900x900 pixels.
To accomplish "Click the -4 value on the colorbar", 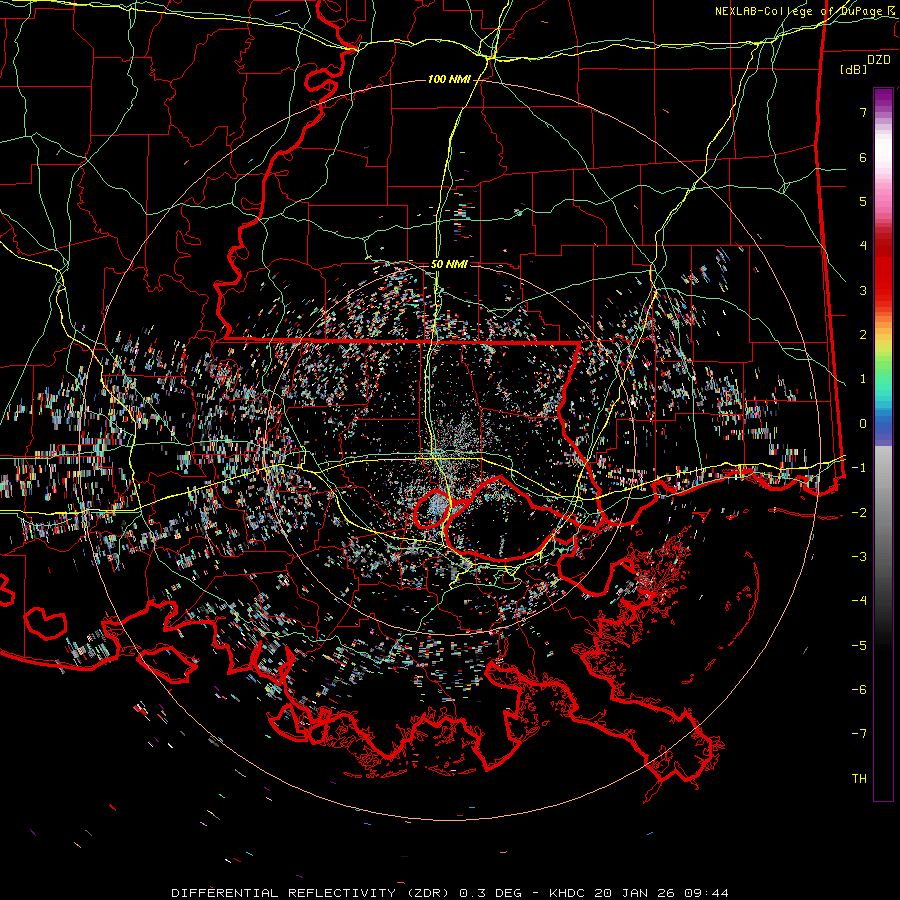I will tap(859, 601).
